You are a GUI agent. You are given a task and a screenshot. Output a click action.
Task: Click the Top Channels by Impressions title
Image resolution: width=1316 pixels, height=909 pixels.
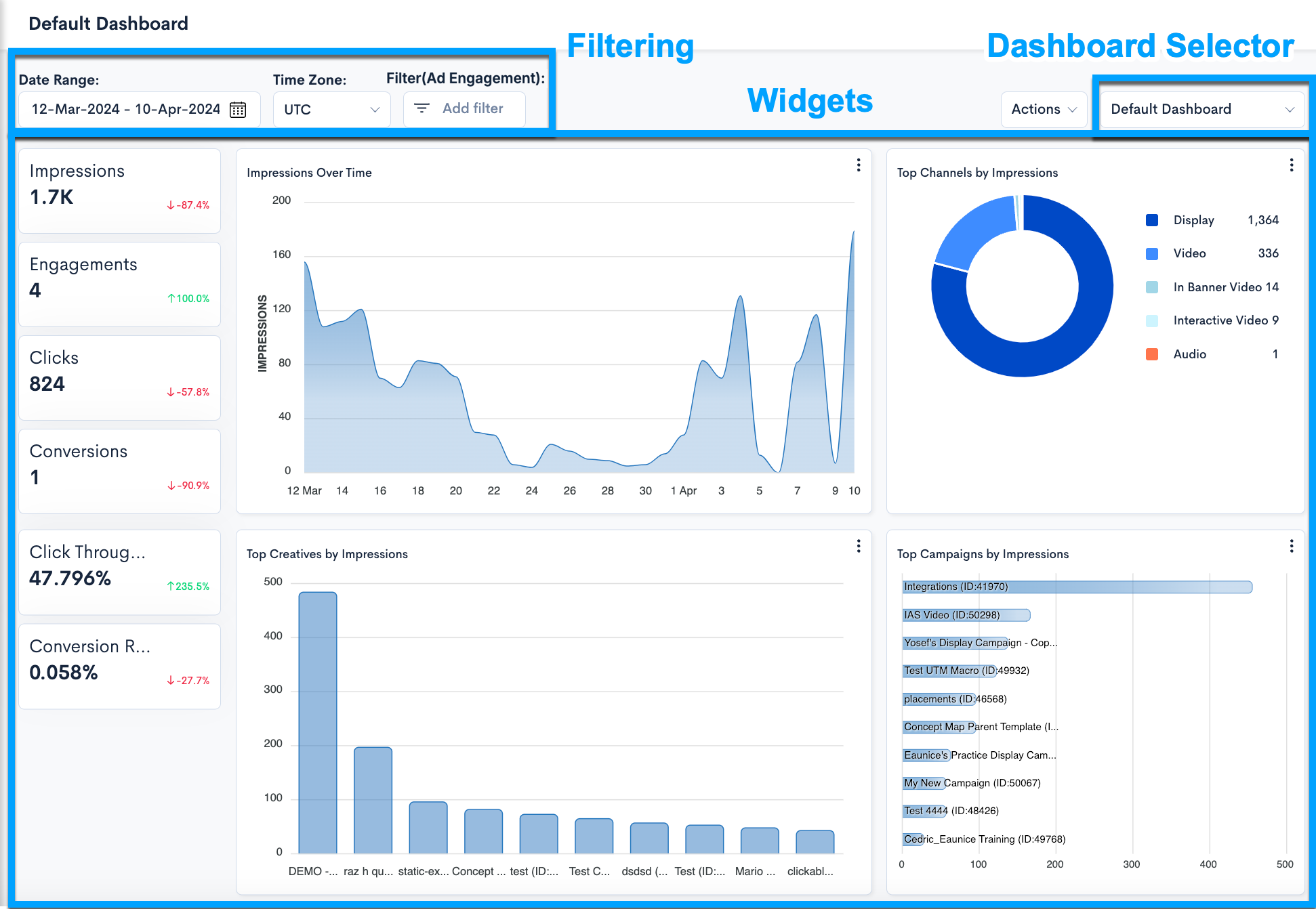(x=977, y=173)
